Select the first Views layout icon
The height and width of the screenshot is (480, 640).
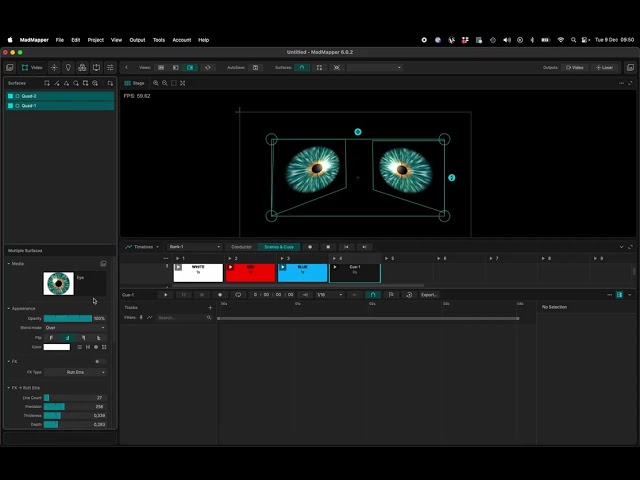pos(161,67)
